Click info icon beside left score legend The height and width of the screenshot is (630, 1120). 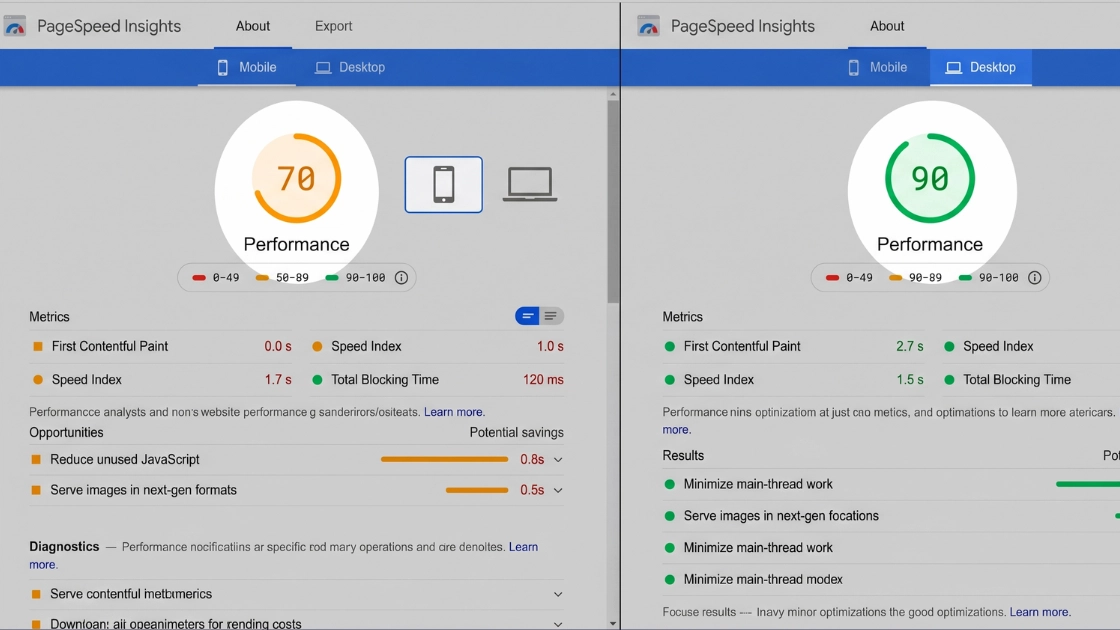[x=401, y=278]
